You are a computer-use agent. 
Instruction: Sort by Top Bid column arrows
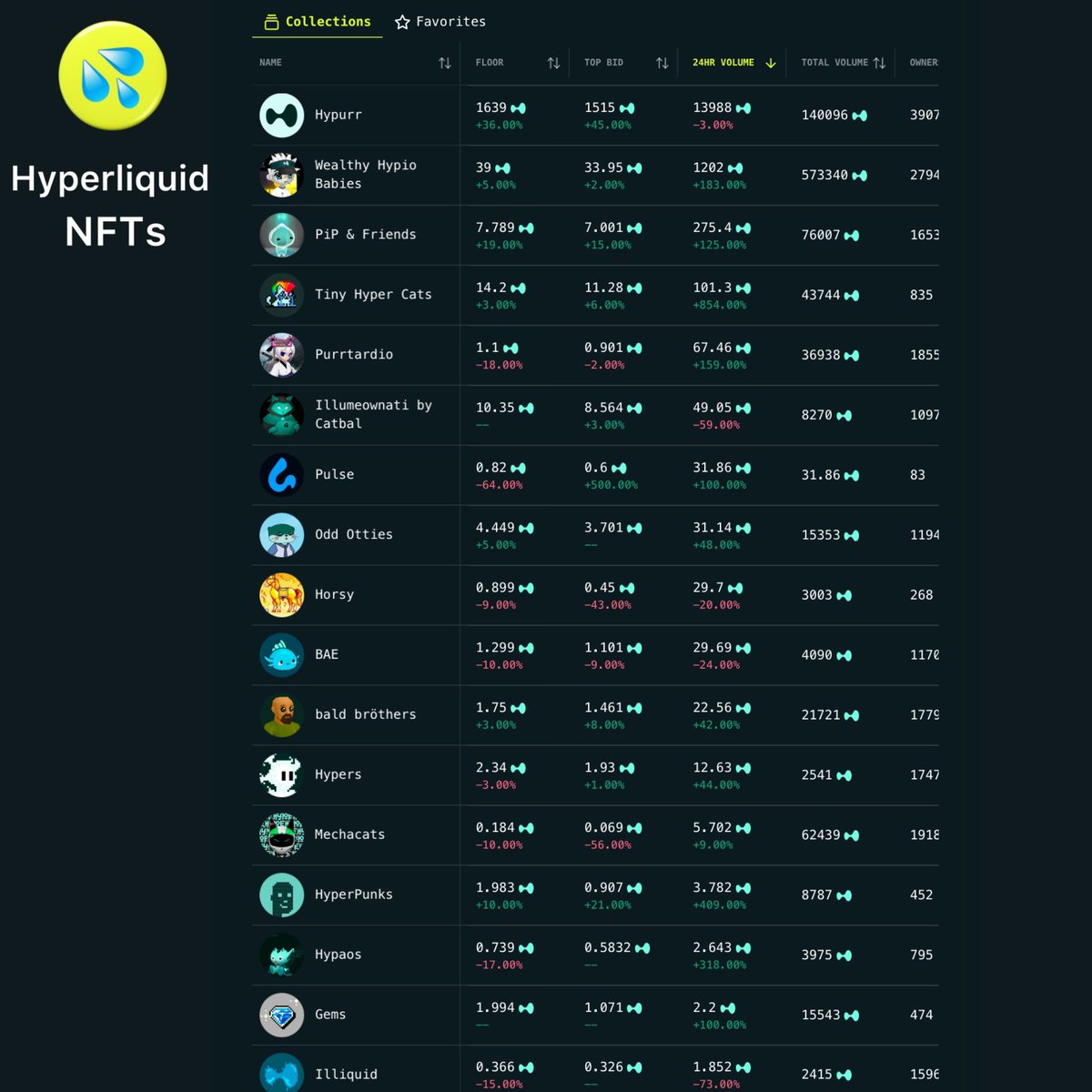coord(662,63)
